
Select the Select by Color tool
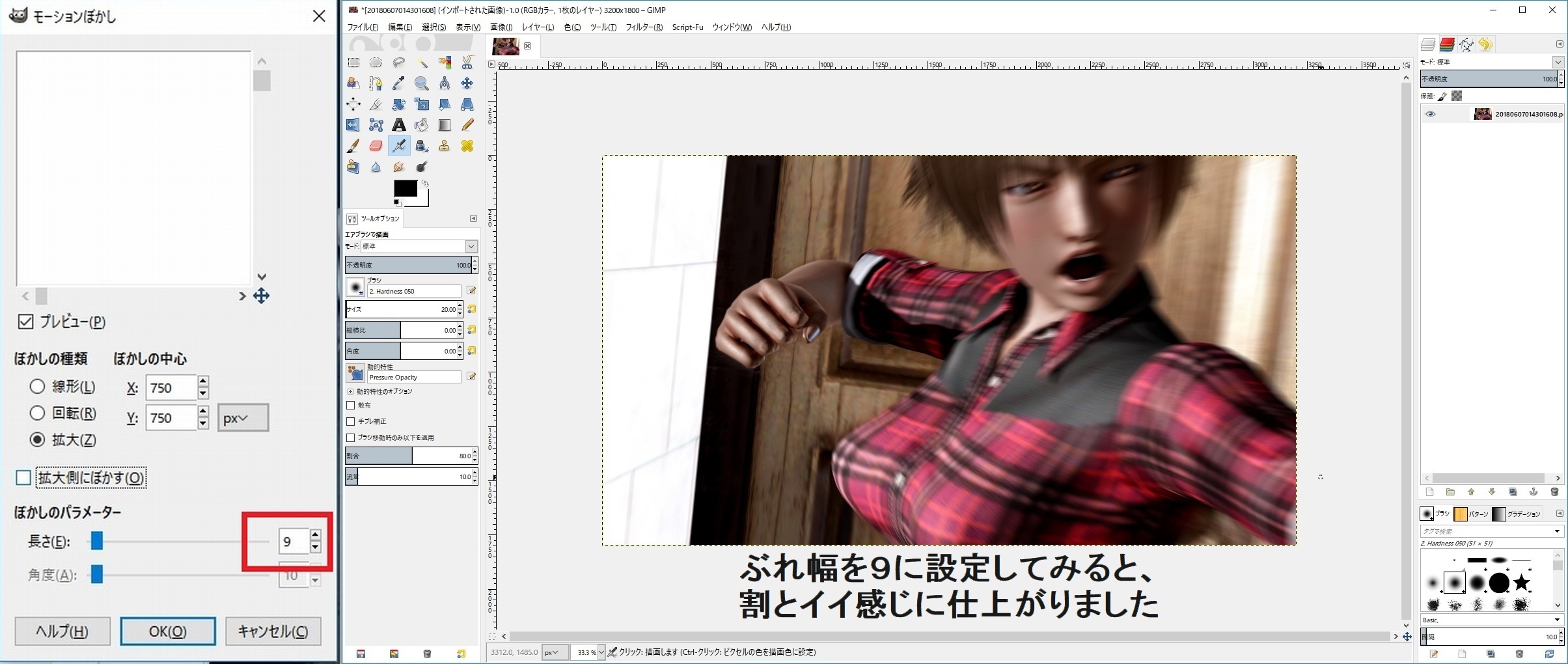click(x=445, y=62)
